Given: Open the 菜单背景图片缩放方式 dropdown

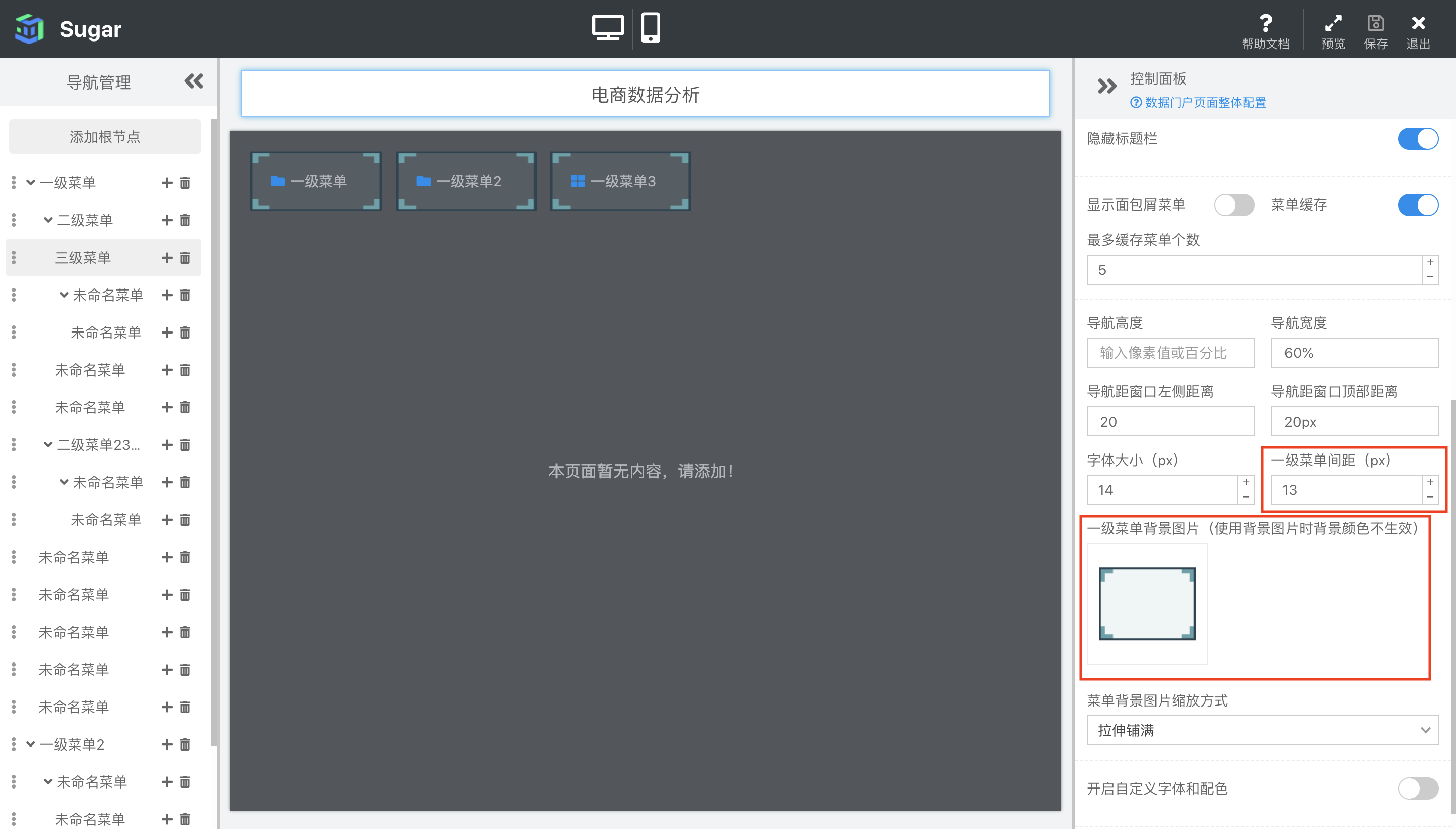Looking at the screenshot, I should [x=1261, y=730].
